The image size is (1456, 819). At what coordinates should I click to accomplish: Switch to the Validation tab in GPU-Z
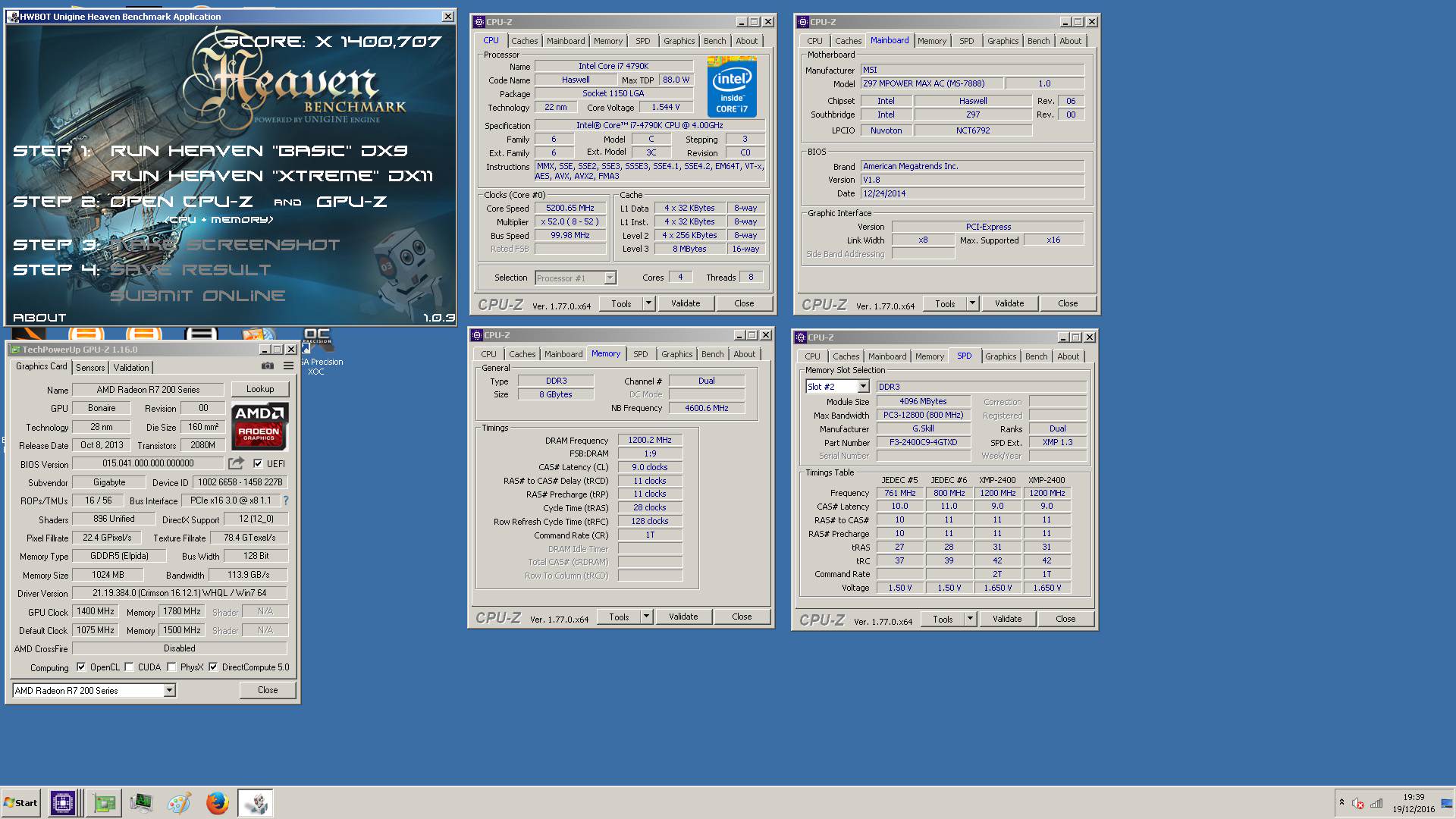click(131, 367)
